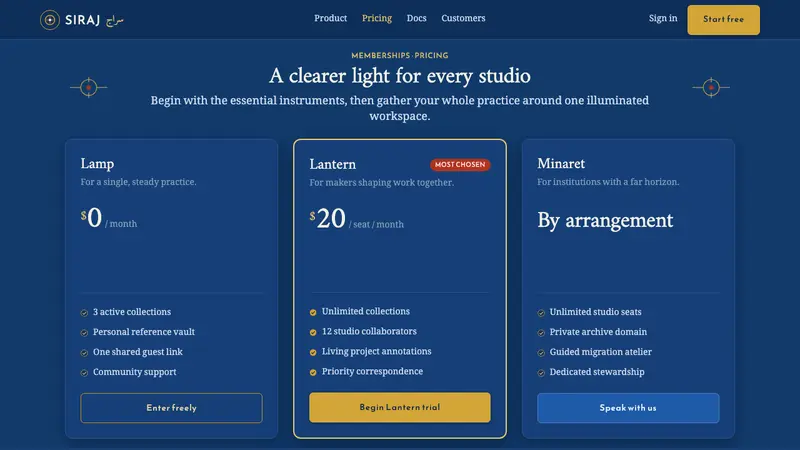Click the MOST CHOSEN badge
Screen dimensions: 800x450
pyautogui.click(x=460, y=165)
